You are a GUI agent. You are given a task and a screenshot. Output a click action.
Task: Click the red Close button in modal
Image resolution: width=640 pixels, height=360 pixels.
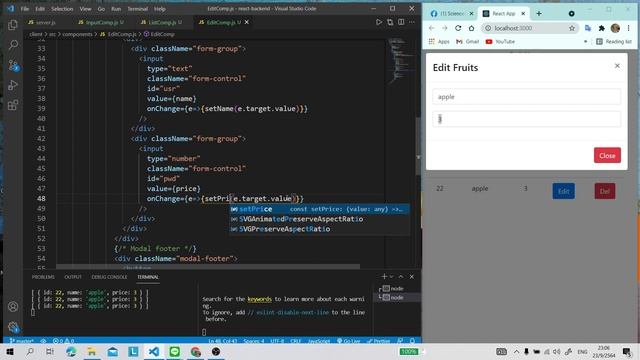tap(607, 155)
